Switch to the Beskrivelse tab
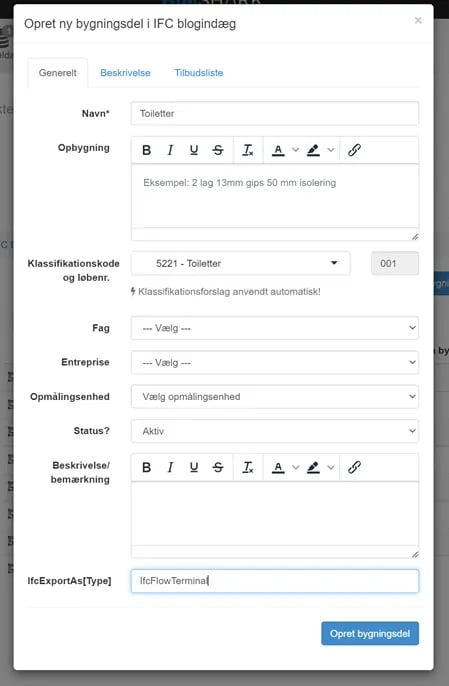 (125, 73)
